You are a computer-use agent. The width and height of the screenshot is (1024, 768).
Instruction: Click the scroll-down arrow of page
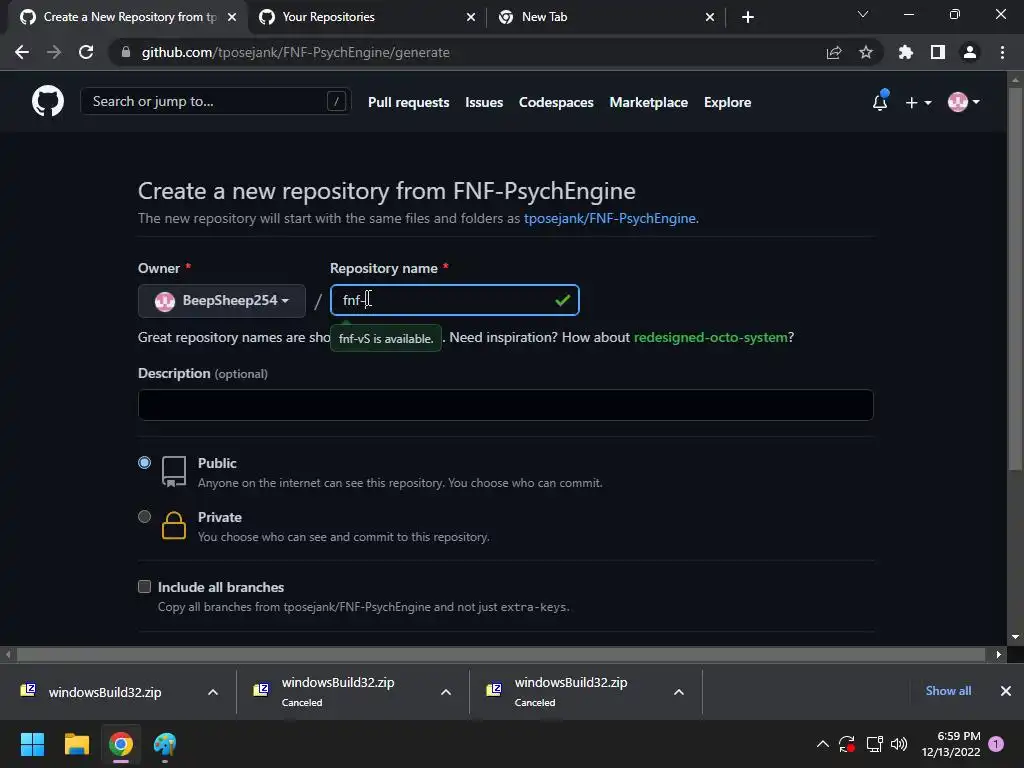[x=1014, y=637]
